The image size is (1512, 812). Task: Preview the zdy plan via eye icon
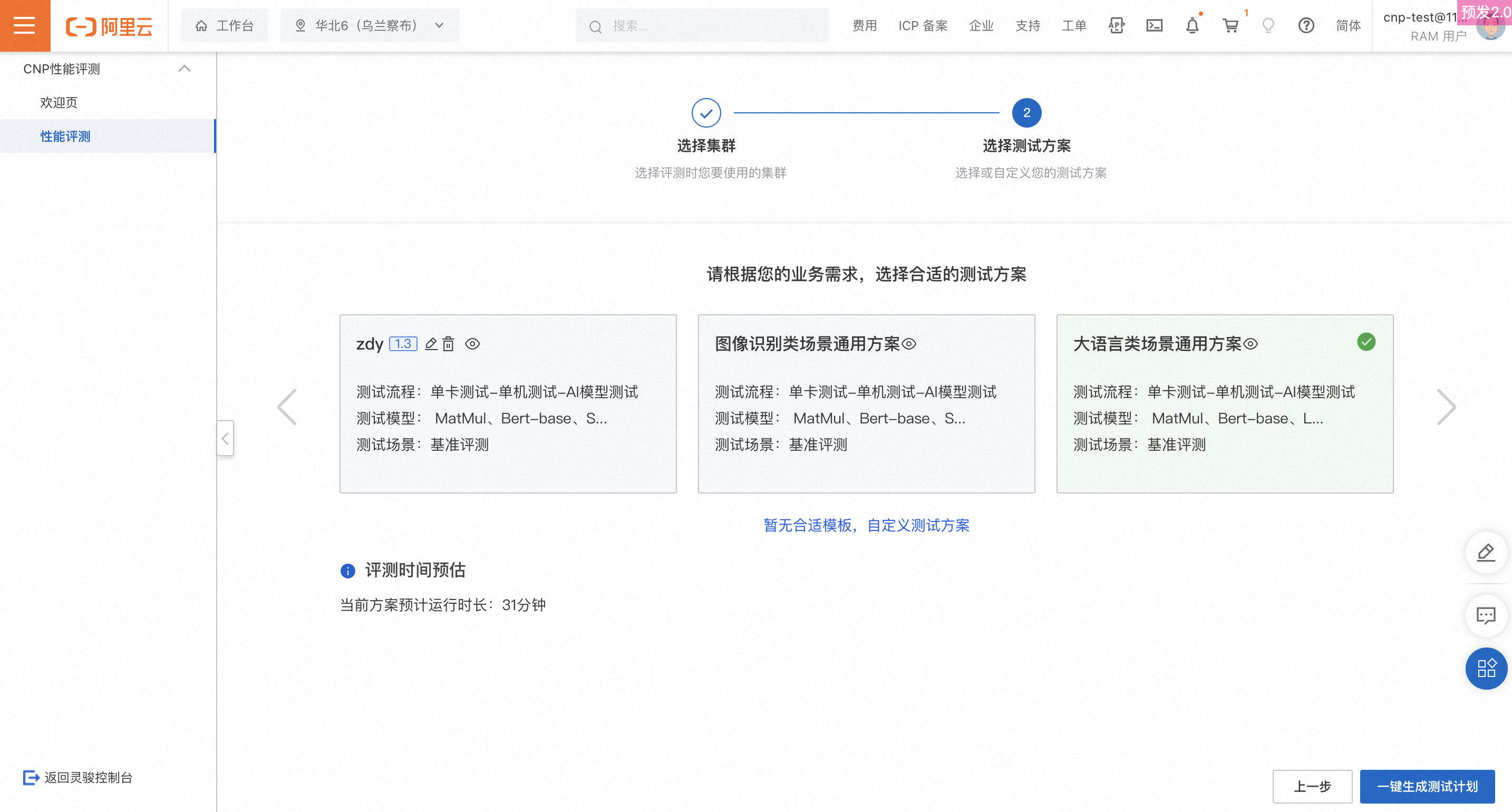472,344
